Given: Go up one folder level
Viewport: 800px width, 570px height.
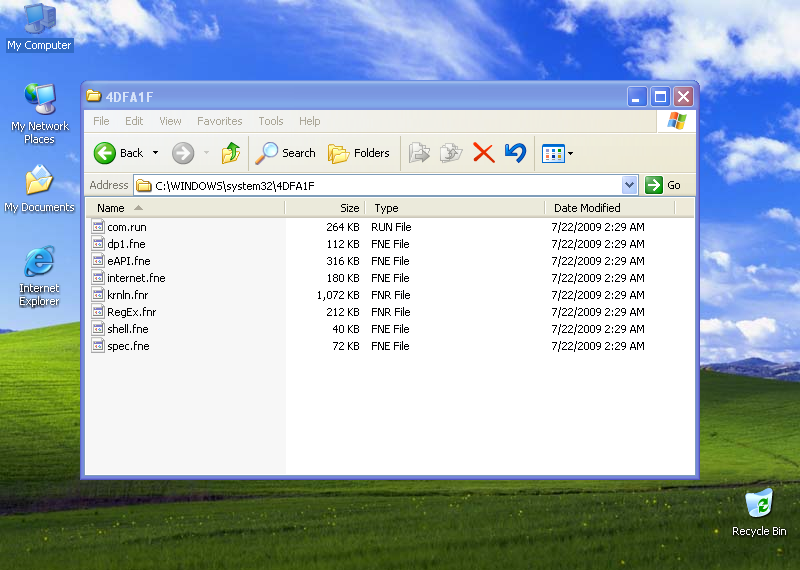Looking at the screenshot, I should 231,153.
